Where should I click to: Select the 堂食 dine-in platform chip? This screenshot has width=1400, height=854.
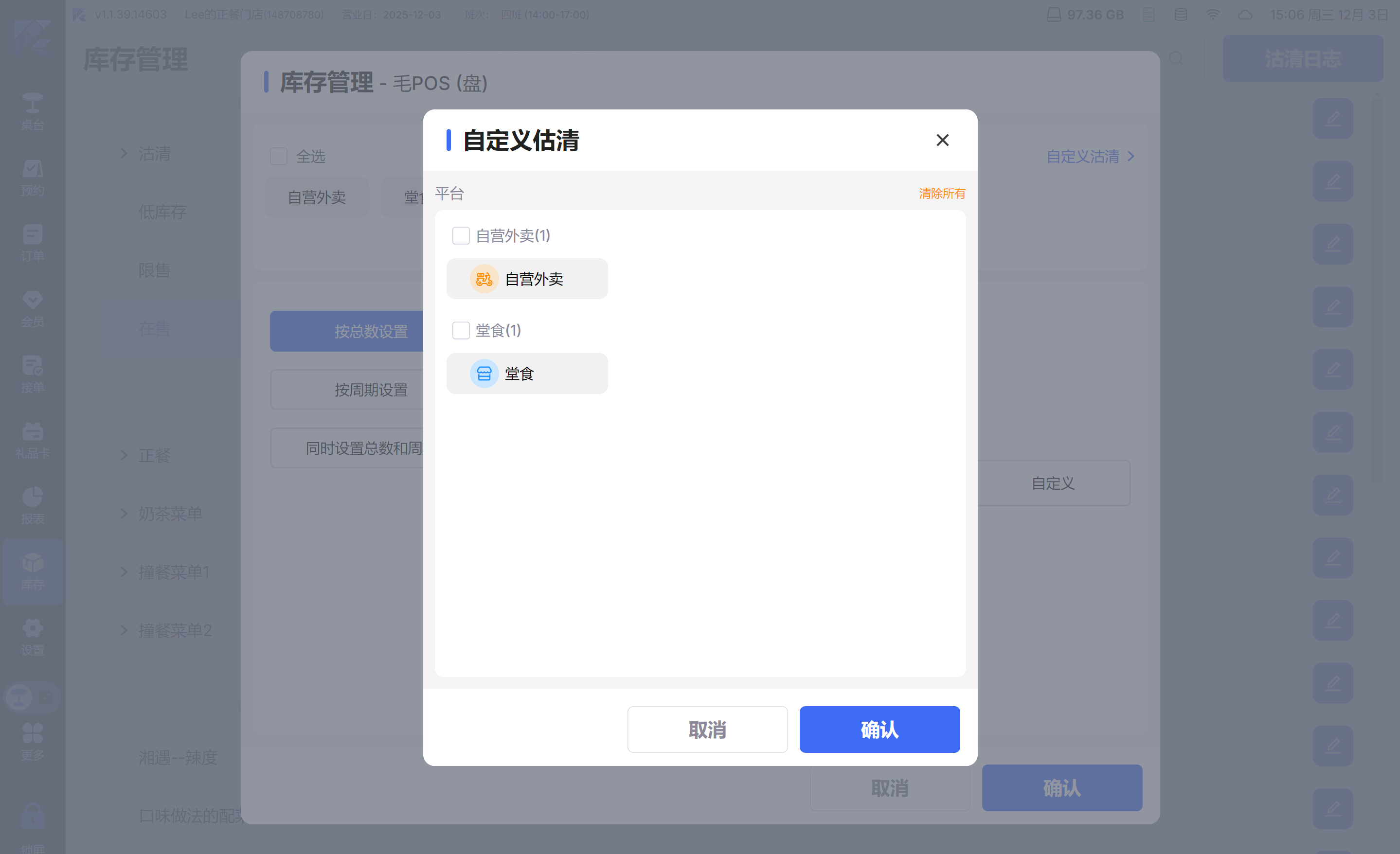527,374
